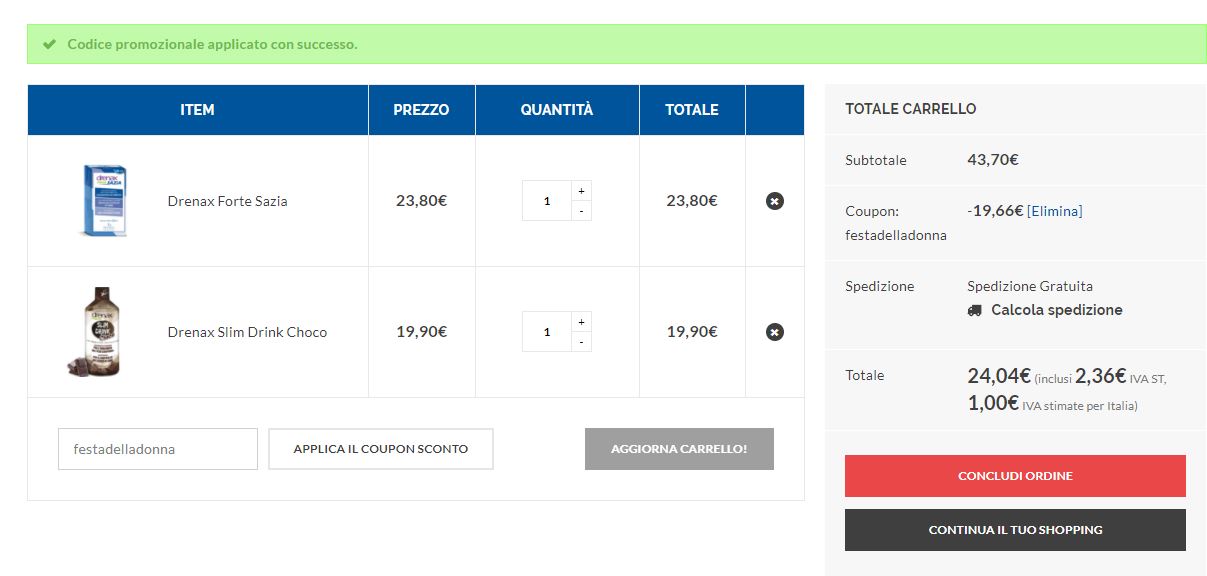Proceed with Concludi ordine button

click(x=1015, y=476)
